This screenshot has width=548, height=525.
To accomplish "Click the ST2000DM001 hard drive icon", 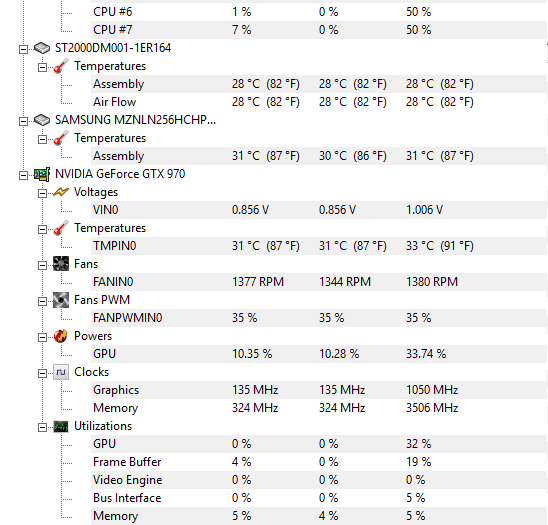I will [x=42, y=48].
